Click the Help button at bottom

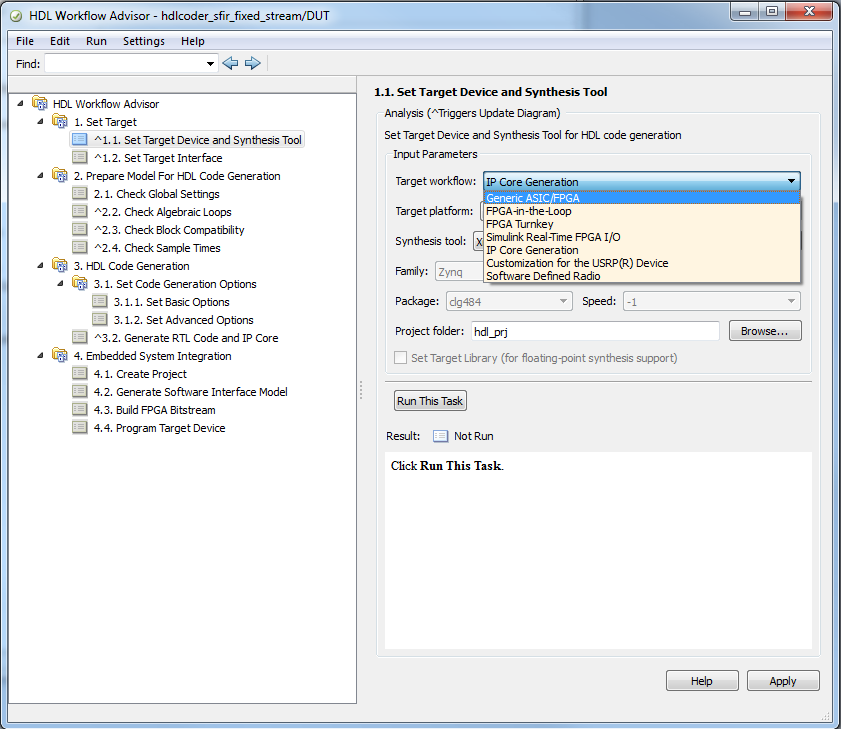(702, 681)
